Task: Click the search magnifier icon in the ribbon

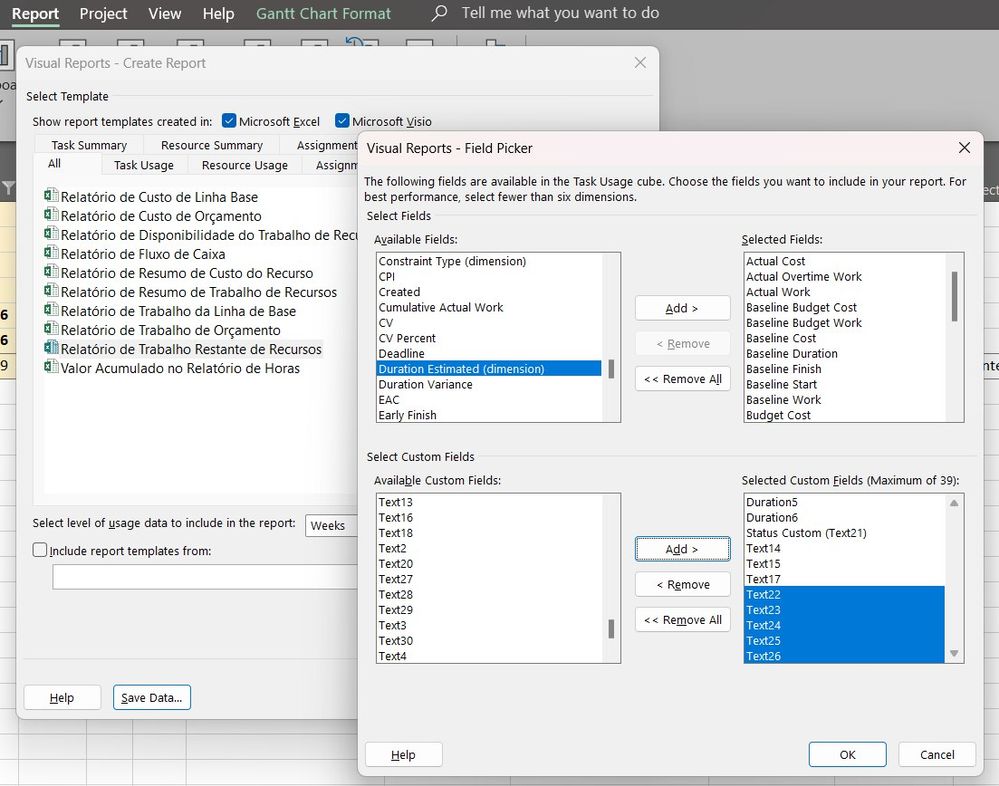Action: (439, 14)
